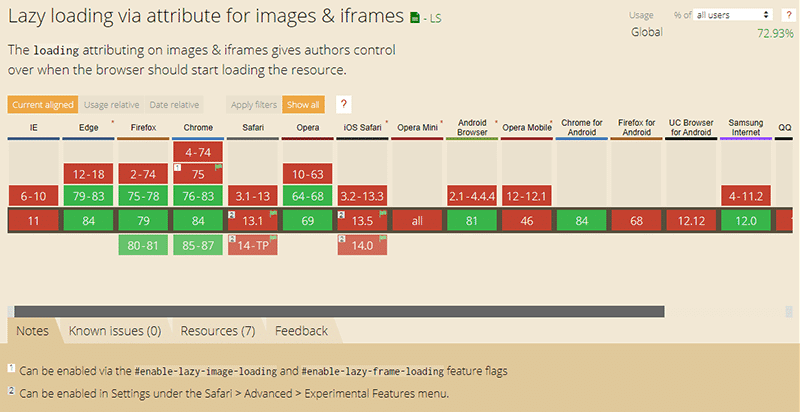
Task: Select the Chrome 85-87 future version cell
Action: pos(198,245)
